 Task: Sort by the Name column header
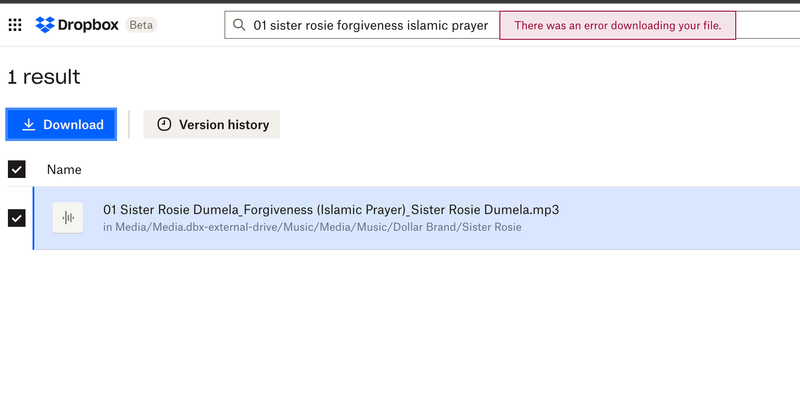[64, 170]
